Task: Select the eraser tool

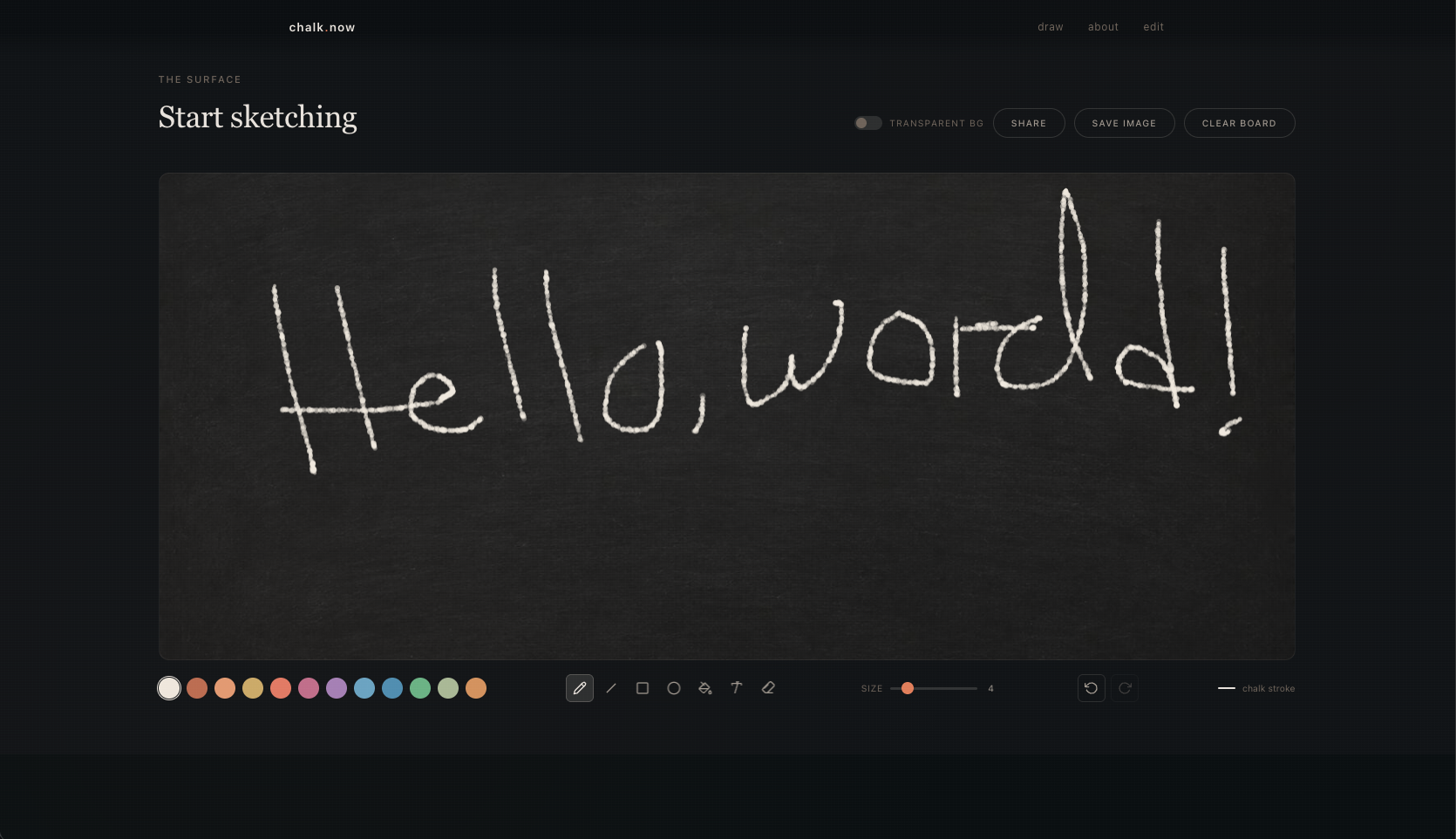Action: pyautogui.click(x=768, y=688)
